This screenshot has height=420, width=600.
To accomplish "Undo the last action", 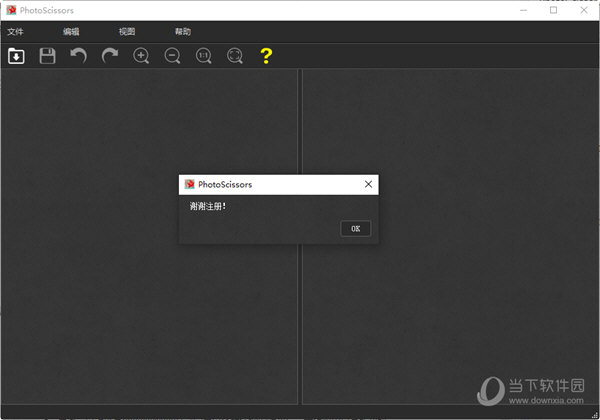I will (x=79, y=56).
